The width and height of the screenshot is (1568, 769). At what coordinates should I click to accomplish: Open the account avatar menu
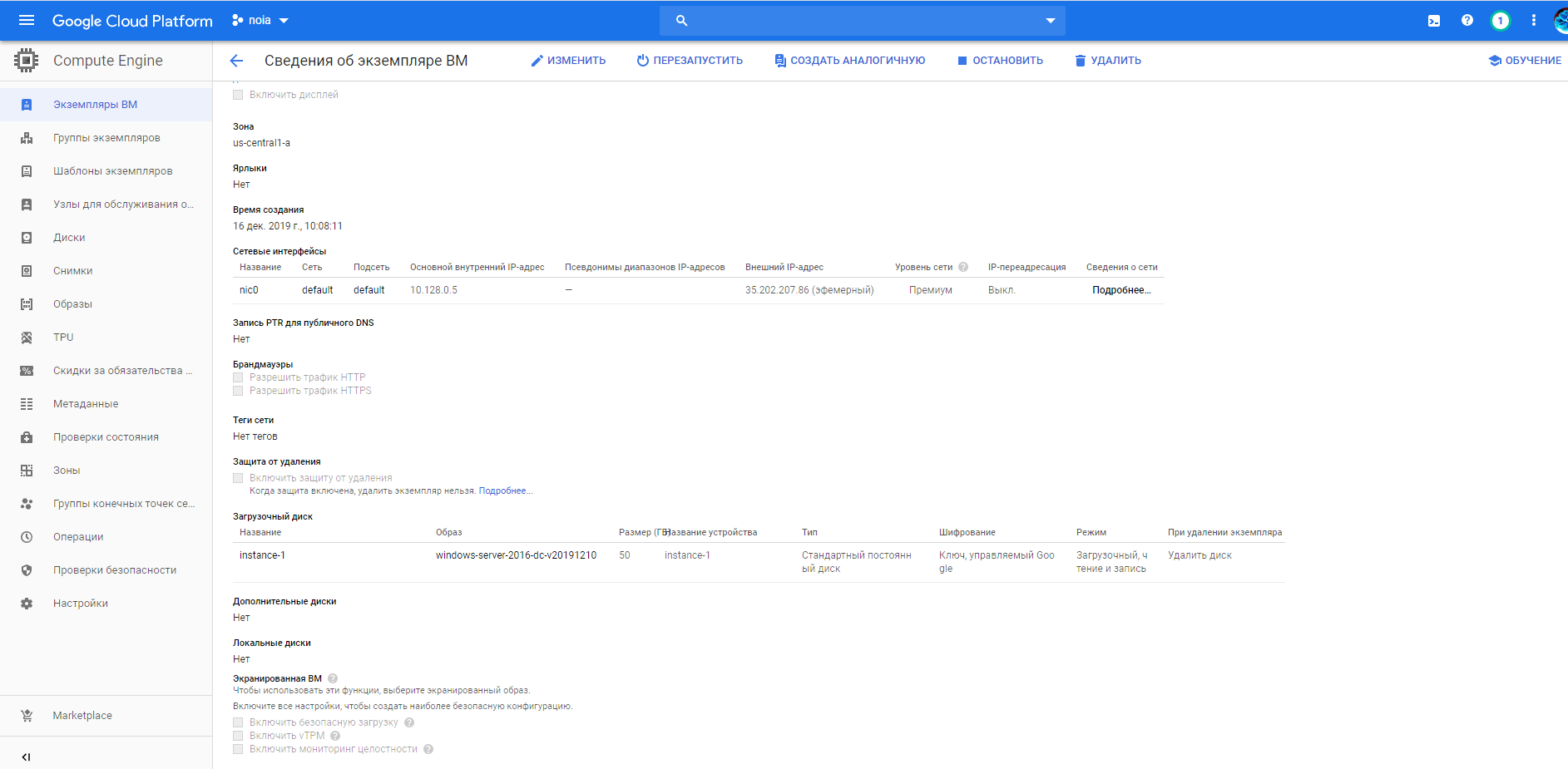1561,20
